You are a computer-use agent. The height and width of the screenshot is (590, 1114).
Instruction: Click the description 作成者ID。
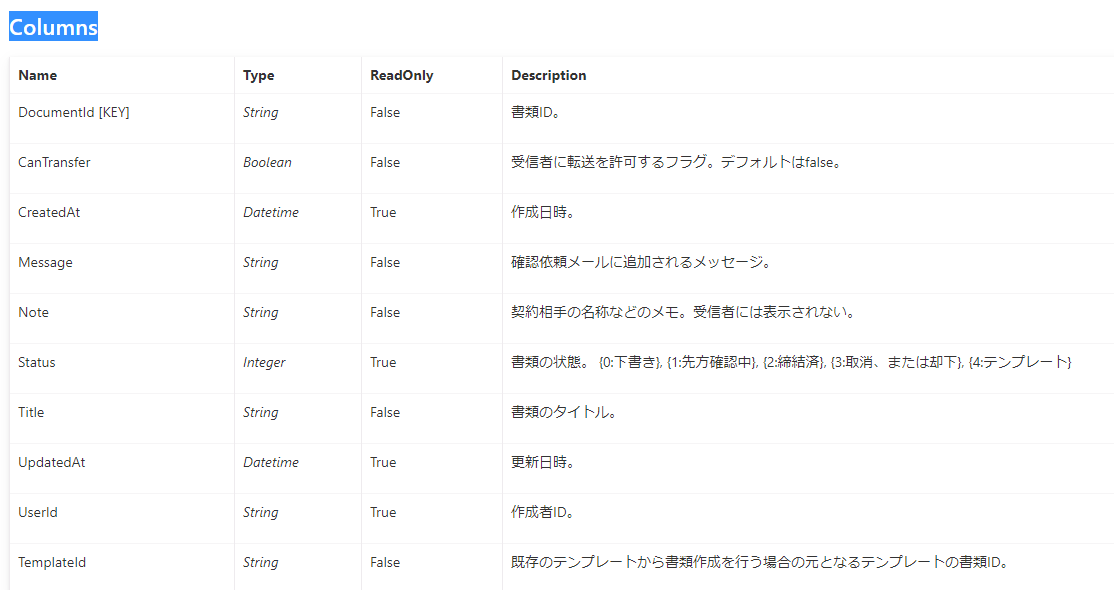[x=544, y=512]
